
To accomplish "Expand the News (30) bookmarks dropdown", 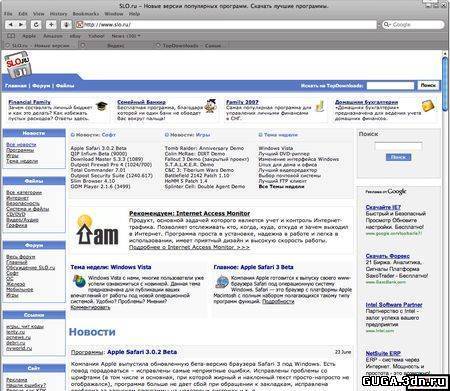I will tap(126, 36).
